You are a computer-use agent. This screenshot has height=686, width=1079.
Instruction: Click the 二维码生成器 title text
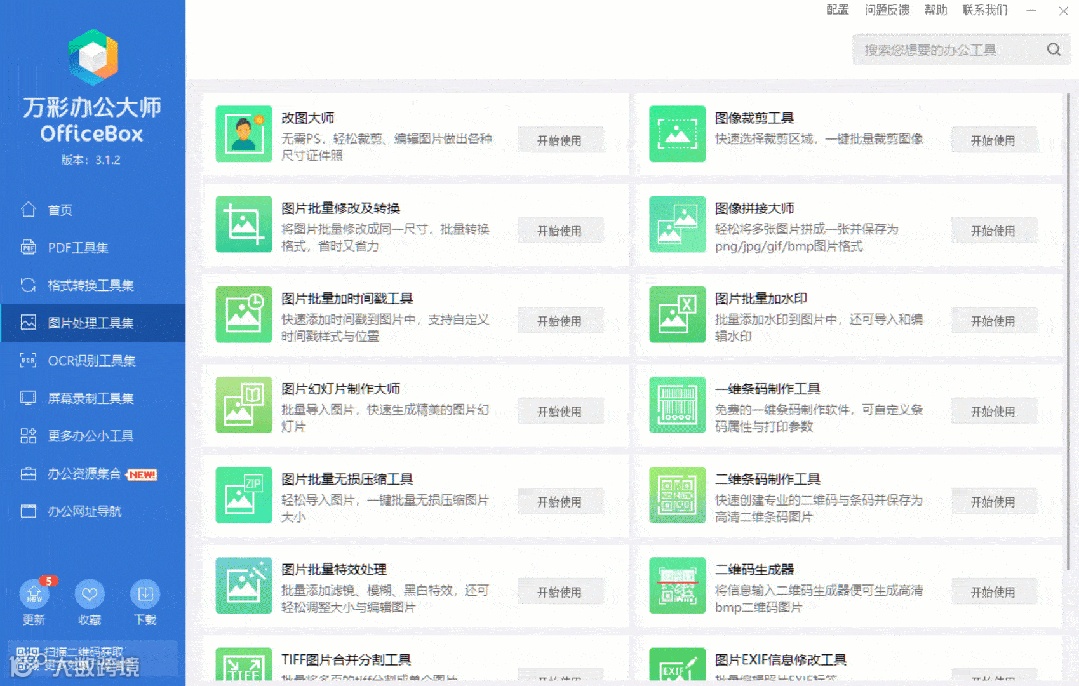(x=754, y=569)
